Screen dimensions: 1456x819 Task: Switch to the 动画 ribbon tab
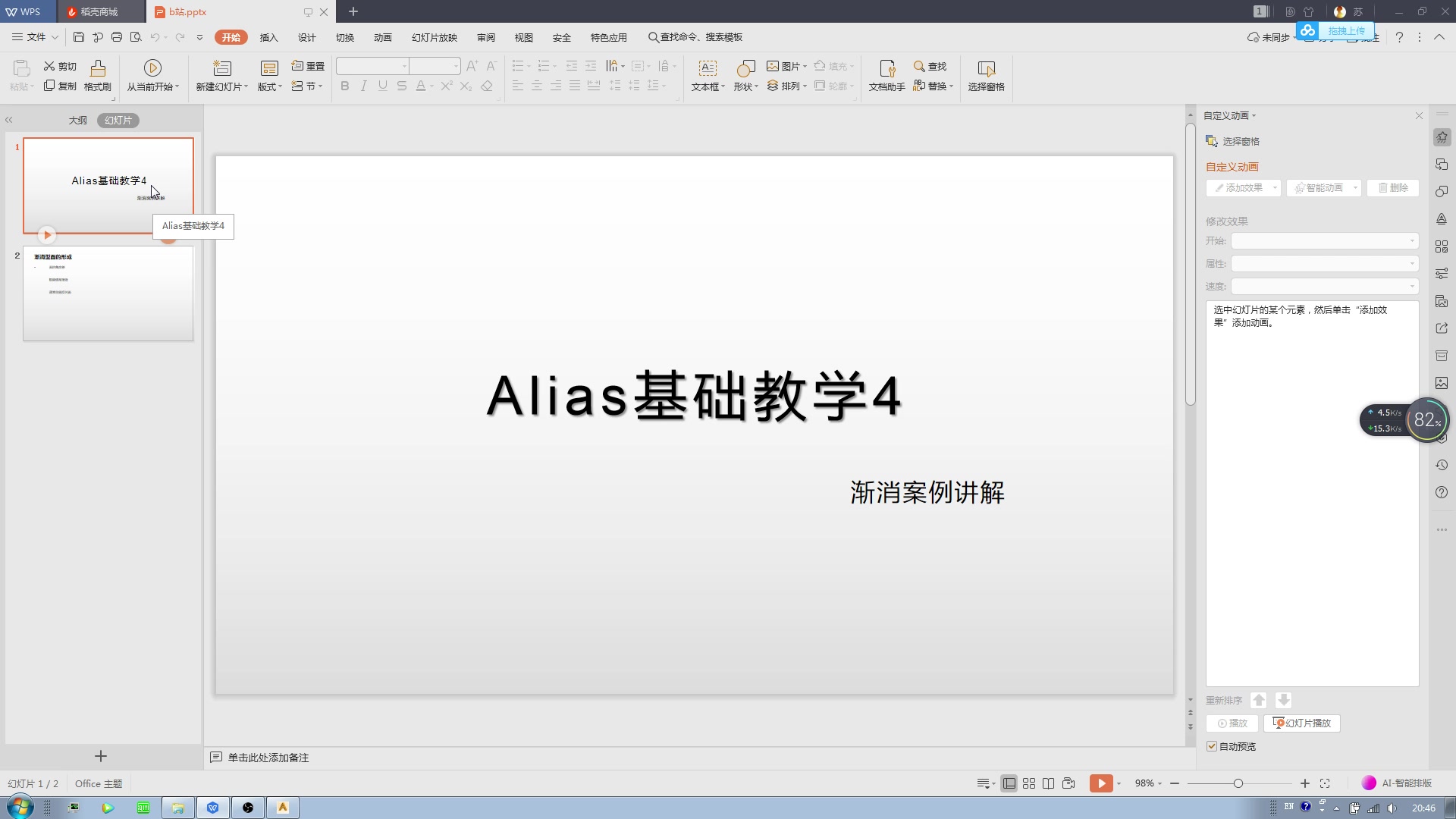pyautogui.click(x=382, y=36)
